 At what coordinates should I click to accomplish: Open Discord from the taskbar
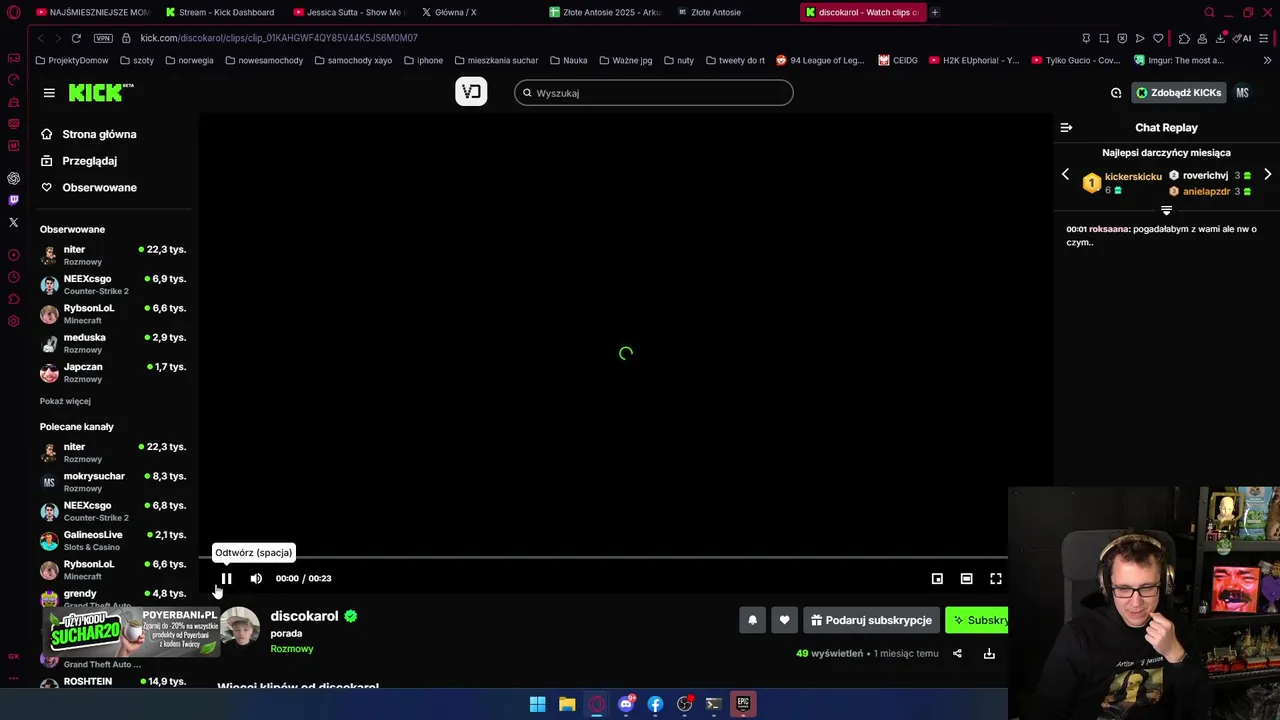click(626, 704)
